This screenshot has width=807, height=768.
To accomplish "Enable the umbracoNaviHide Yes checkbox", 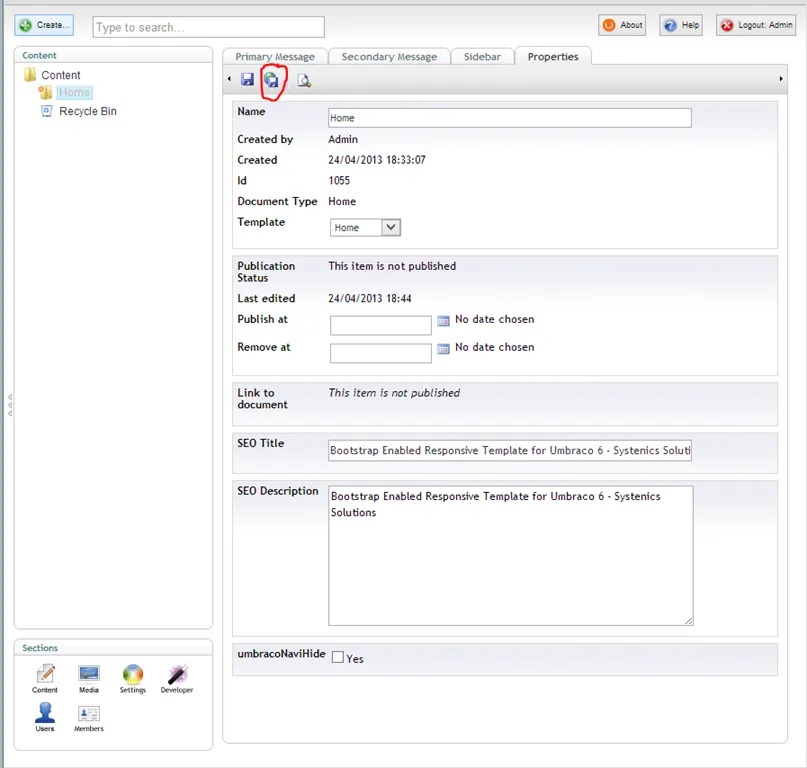I will pos(338,658).
